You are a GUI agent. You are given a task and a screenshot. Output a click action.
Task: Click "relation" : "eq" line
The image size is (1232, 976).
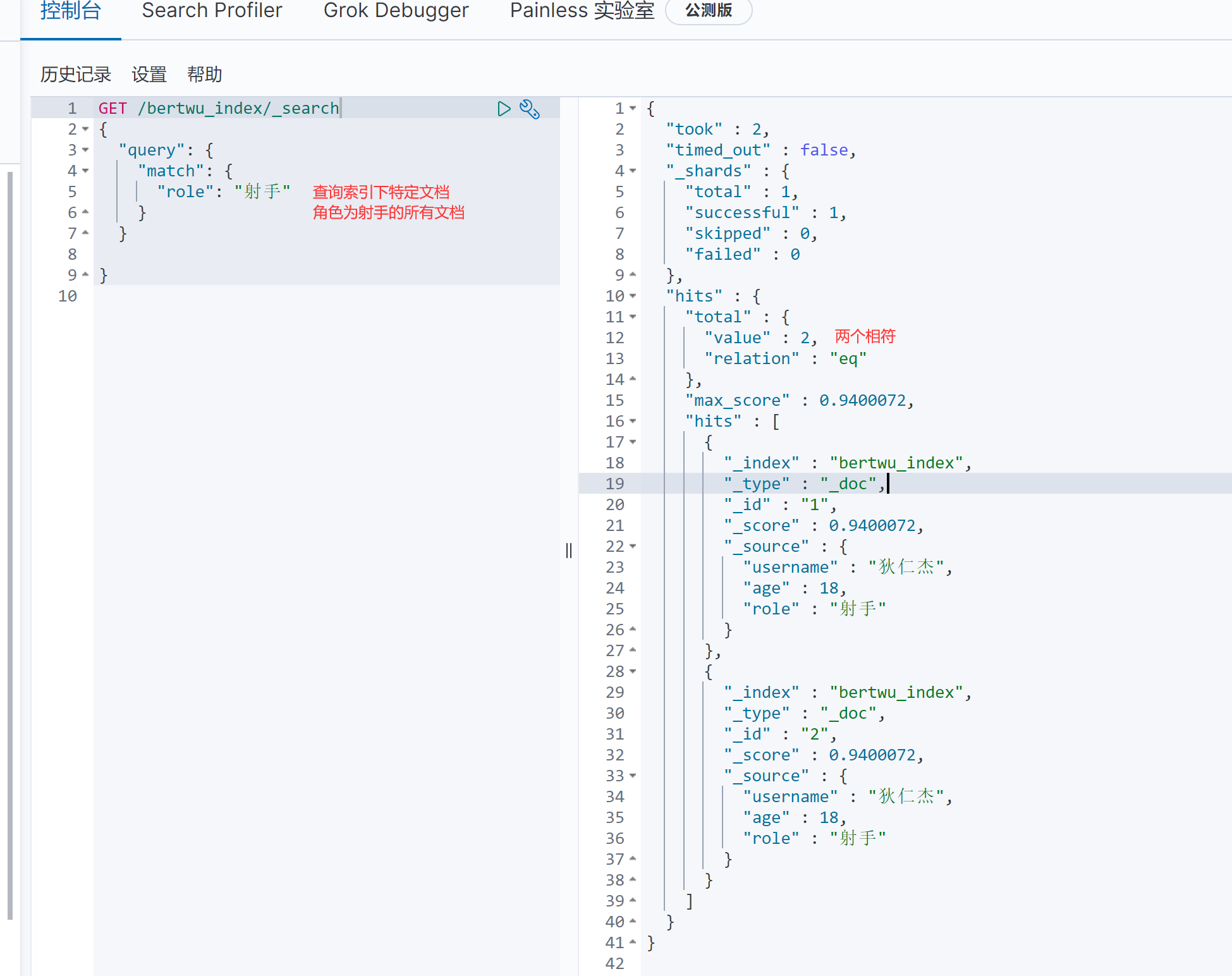(786, 359)
